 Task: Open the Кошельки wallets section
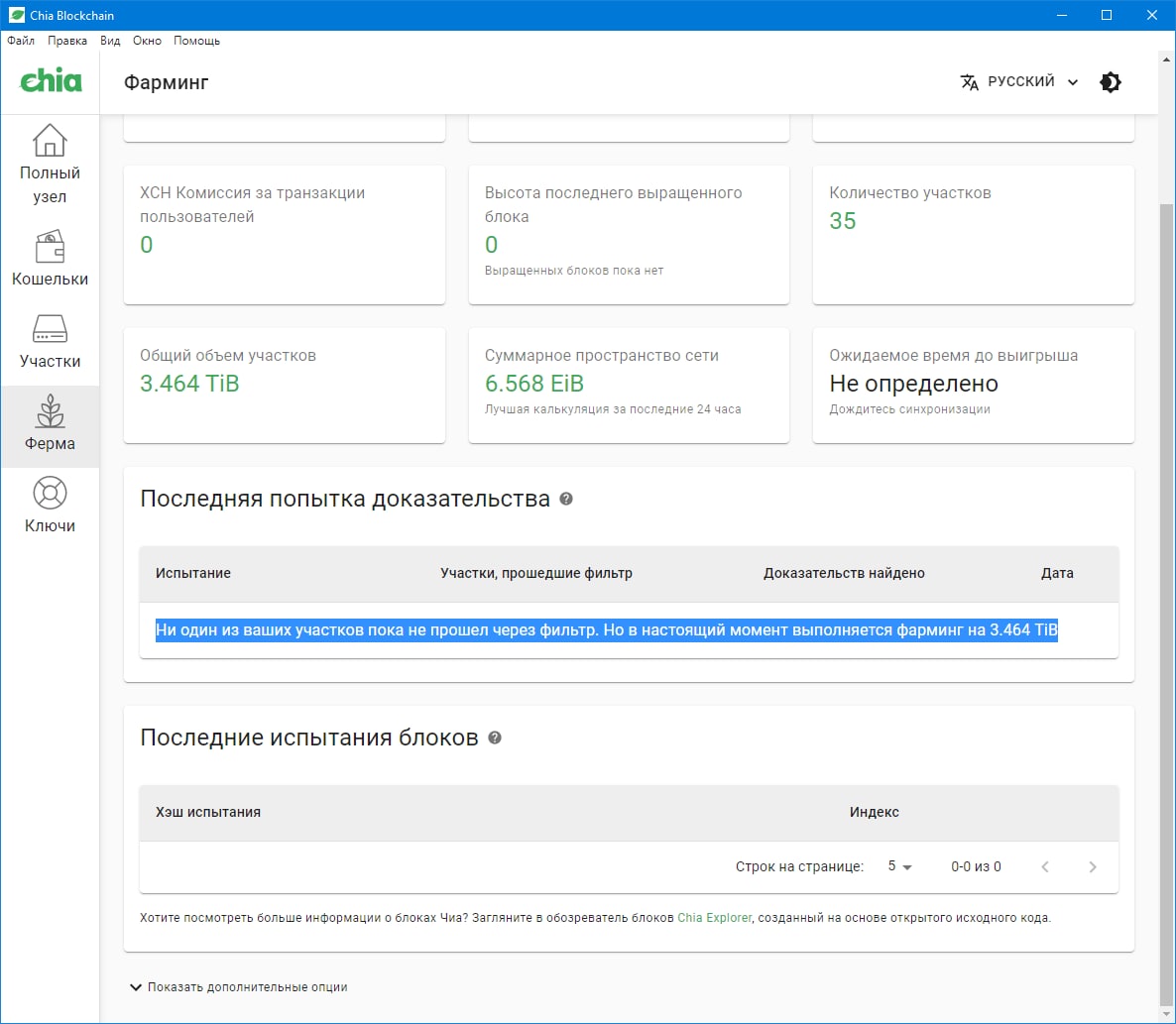50,259
